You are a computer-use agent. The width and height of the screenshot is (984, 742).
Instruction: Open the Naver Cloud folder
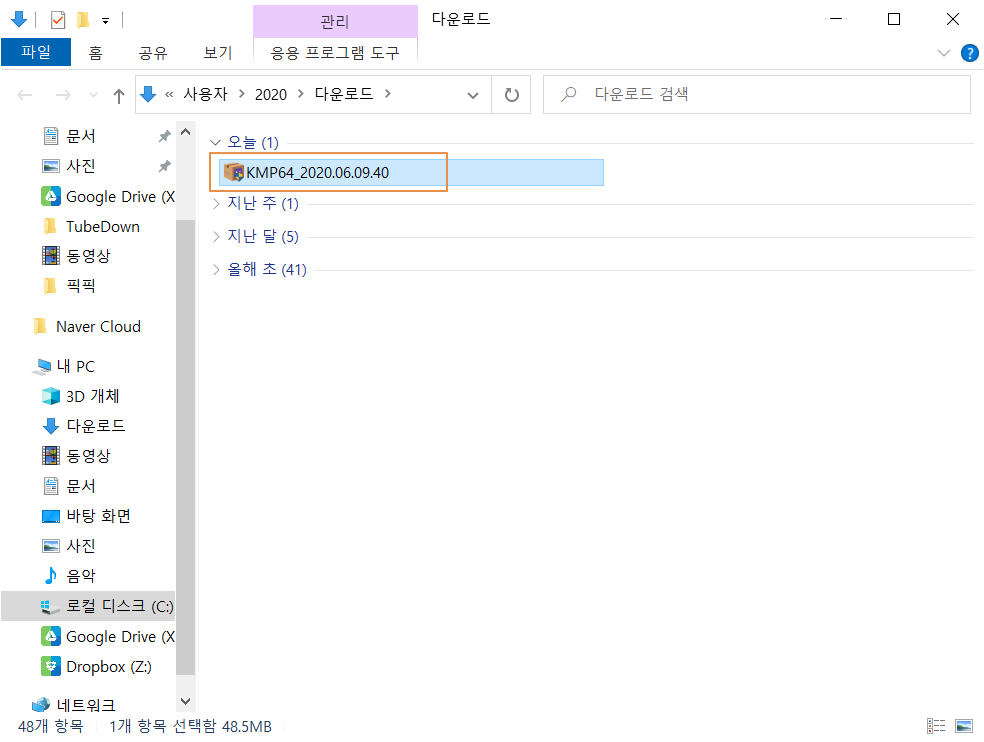tap(87, 327)
